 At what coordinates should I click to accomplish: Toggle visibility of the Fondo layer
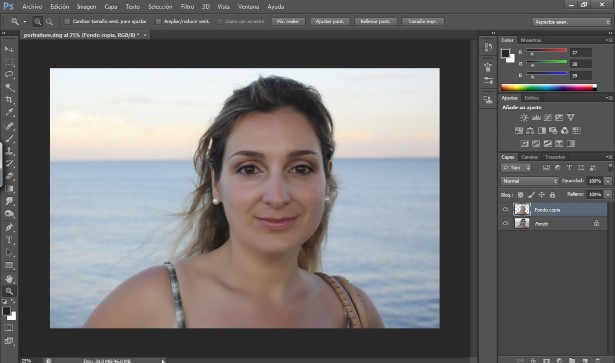tap(505, 223)
